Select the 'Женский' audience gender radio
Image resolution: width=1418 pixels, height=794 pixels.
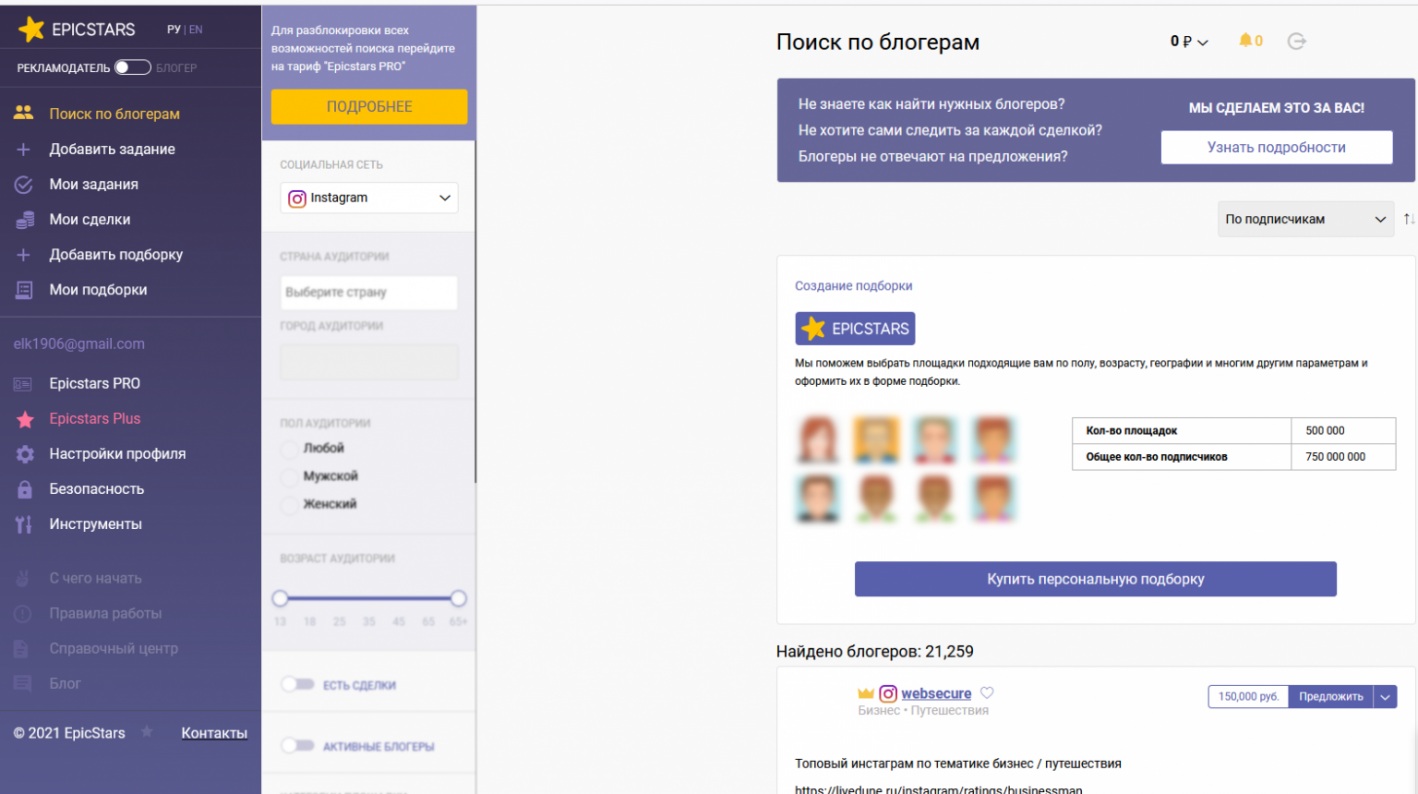click(290, 505)
